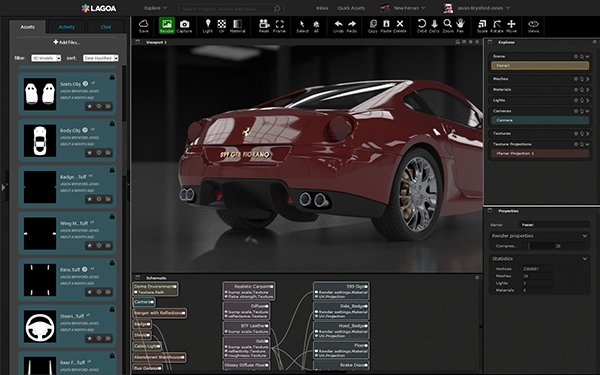This screenshot has width=600, height=375.
Task: Activate the green Render tool
Action: 167,26
